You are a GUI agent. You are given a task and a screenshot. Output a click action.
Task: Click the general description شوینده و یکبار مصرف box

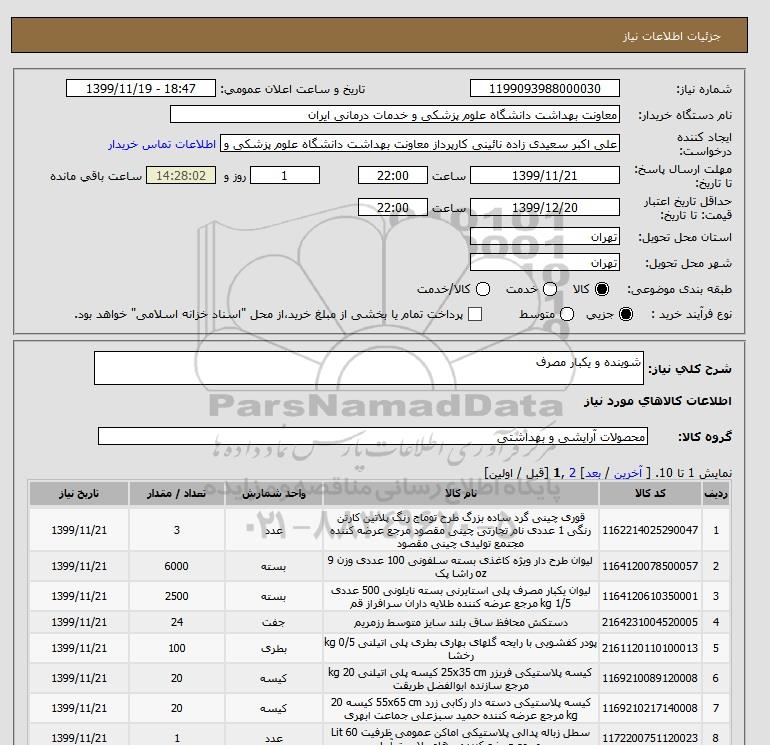369,368
